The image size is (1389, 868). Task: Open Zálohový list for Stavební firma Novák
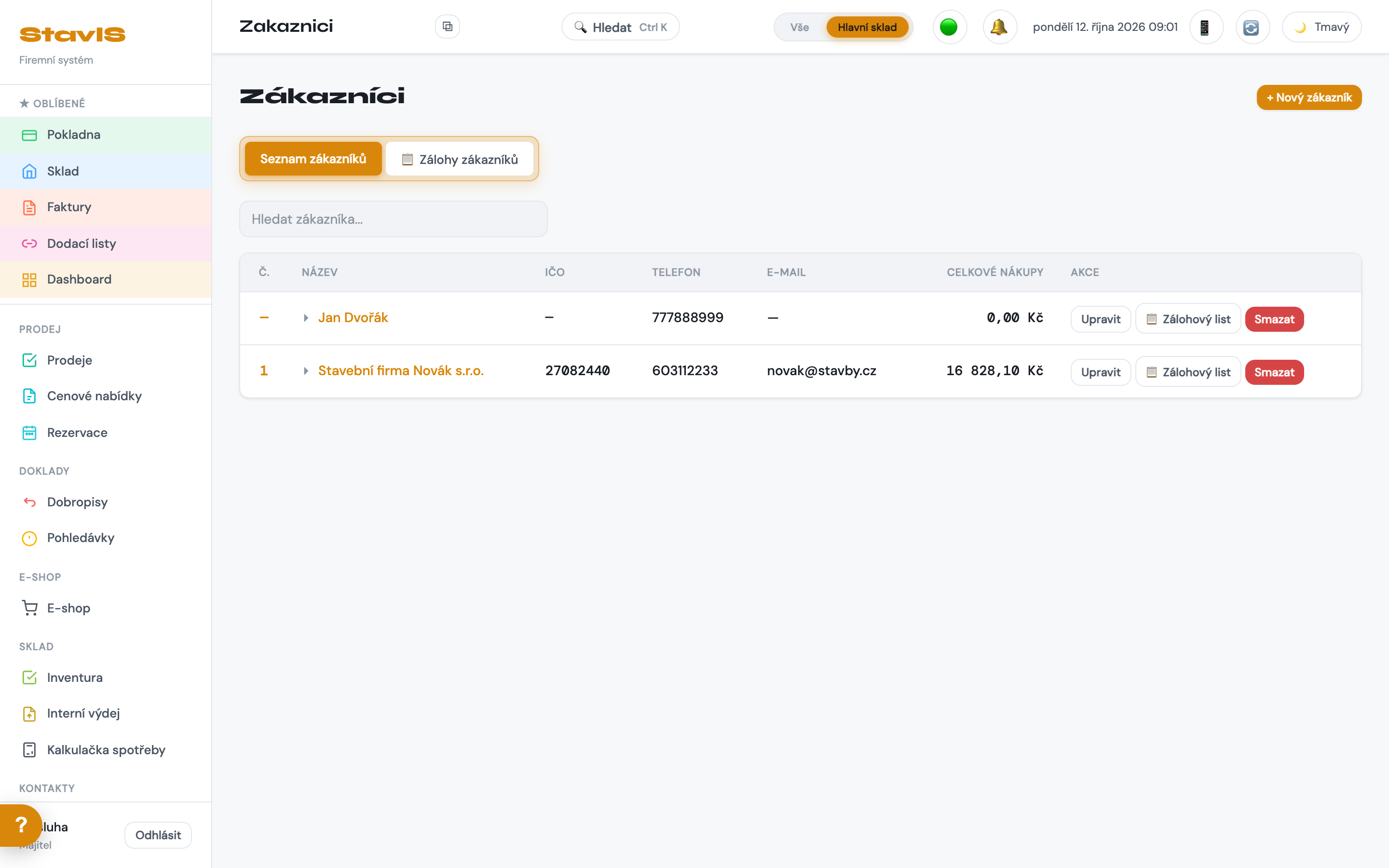click(1188, 372)
